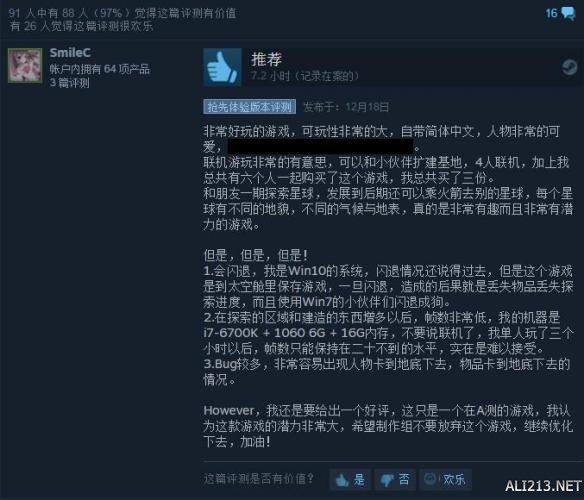Click the Steam logo icon on review header
Screen dimensions: 584x500
point(569,67)
